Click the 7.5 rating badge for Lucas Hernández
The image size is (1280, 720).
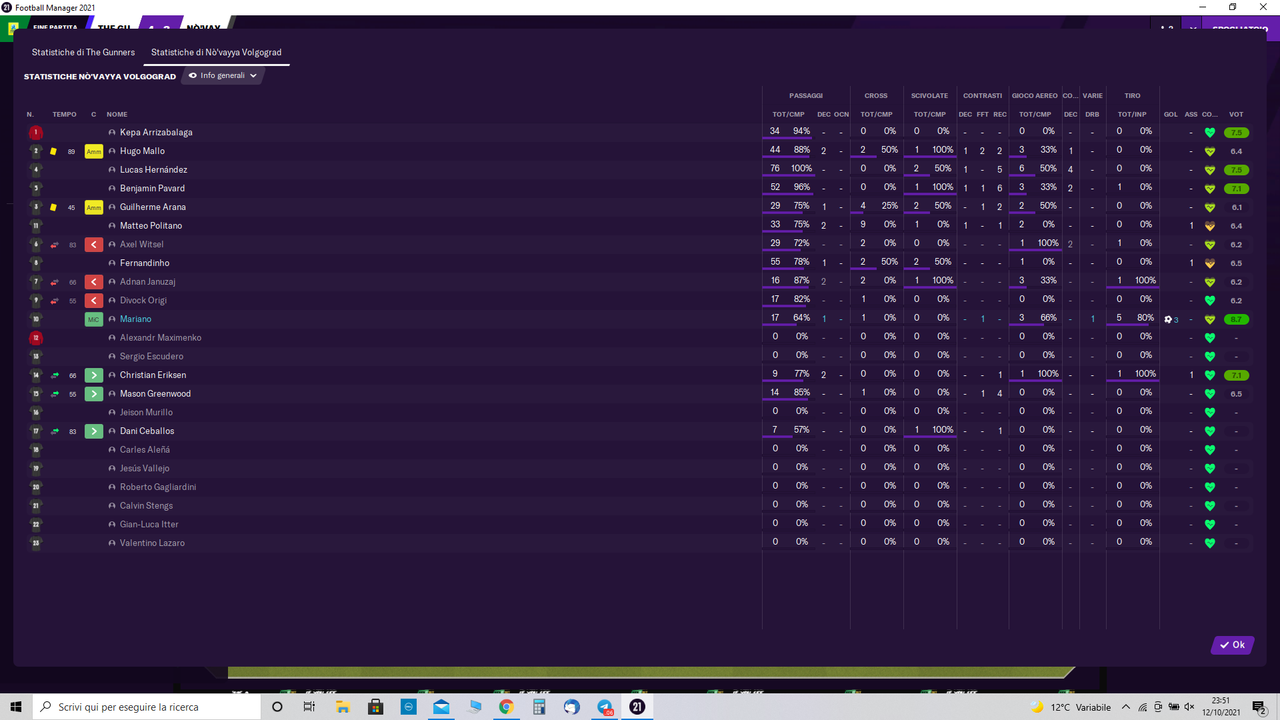[x=1237, y=170]
